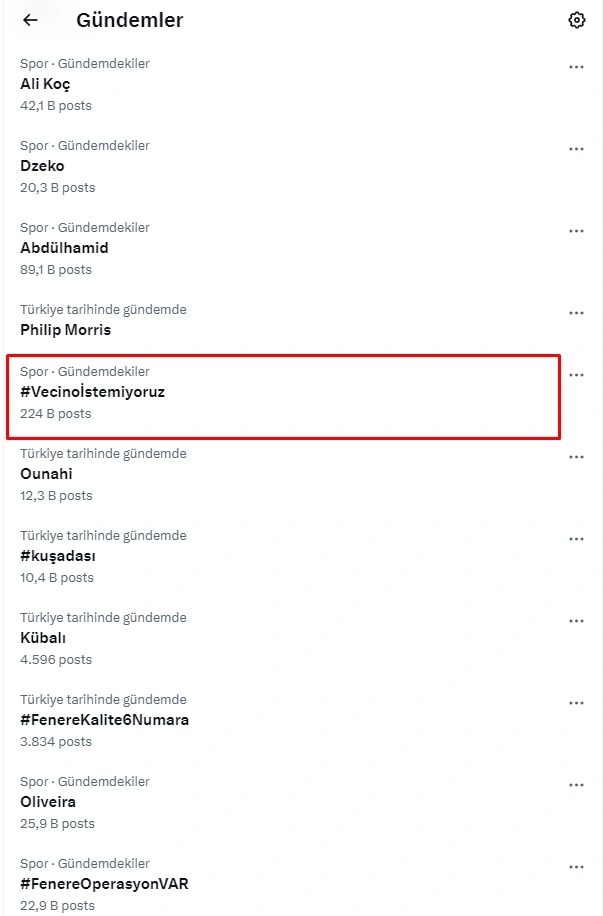Open more options for #FenereKalite6Numara
The height and width of the screenshot is (916, 603).
click(x=576, y=703)
